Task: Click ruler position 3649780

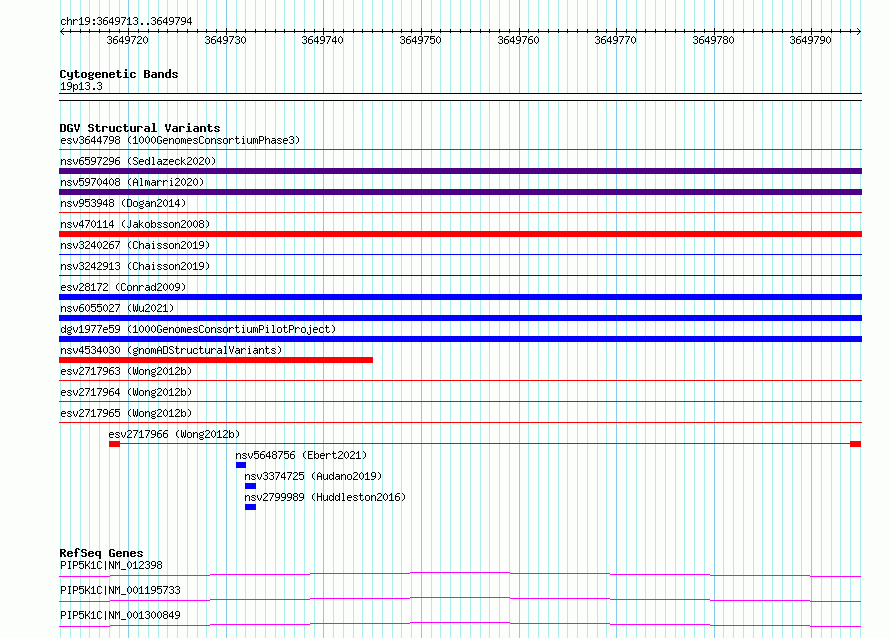Action: pos(713,40)
